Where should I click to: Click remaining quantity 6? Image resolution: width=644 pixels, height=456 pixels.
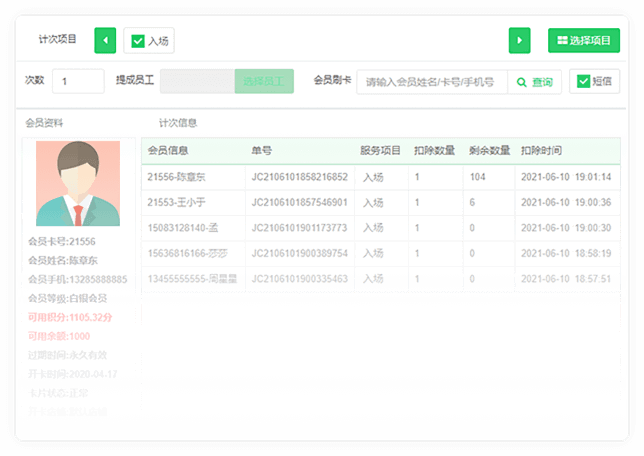pyautogui.click(x=472, y=203)
